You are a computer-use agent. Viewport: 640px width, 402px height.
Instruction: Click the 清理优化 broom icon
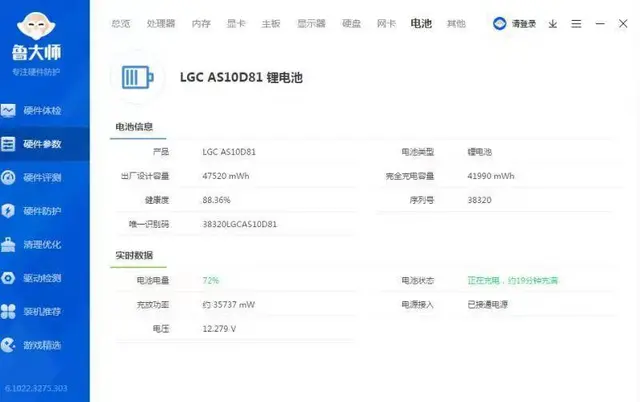pos(8,244)
